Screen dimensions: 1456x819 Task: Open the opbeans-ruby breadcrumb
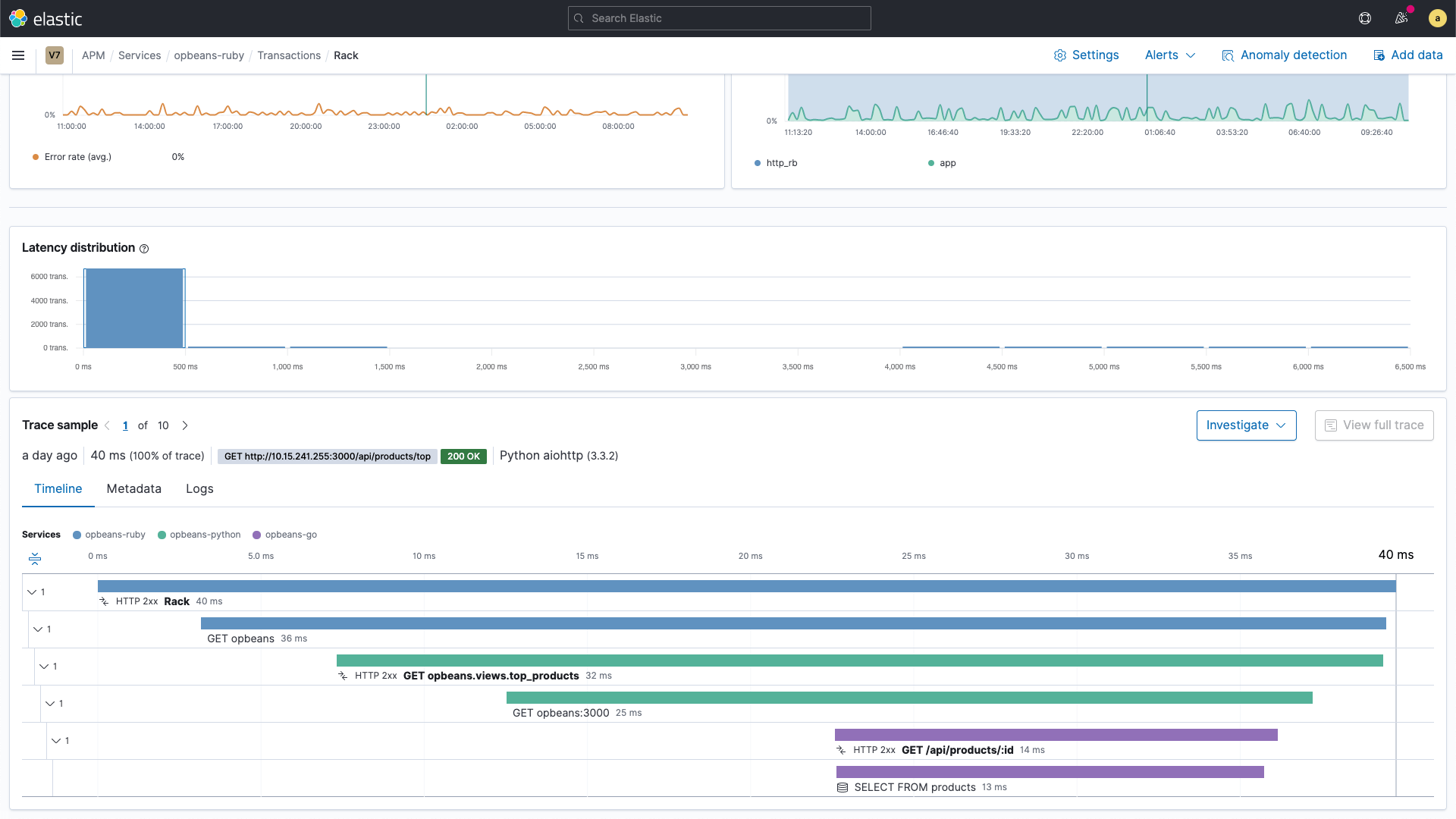(209, 55)
